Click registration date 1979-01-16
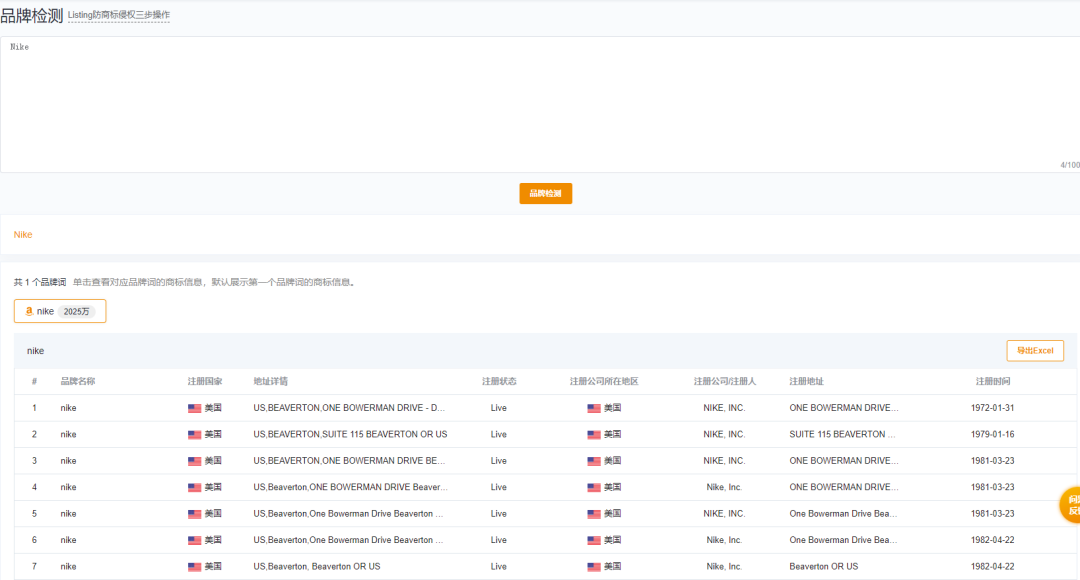1080x580 pixels. (993, 434)
